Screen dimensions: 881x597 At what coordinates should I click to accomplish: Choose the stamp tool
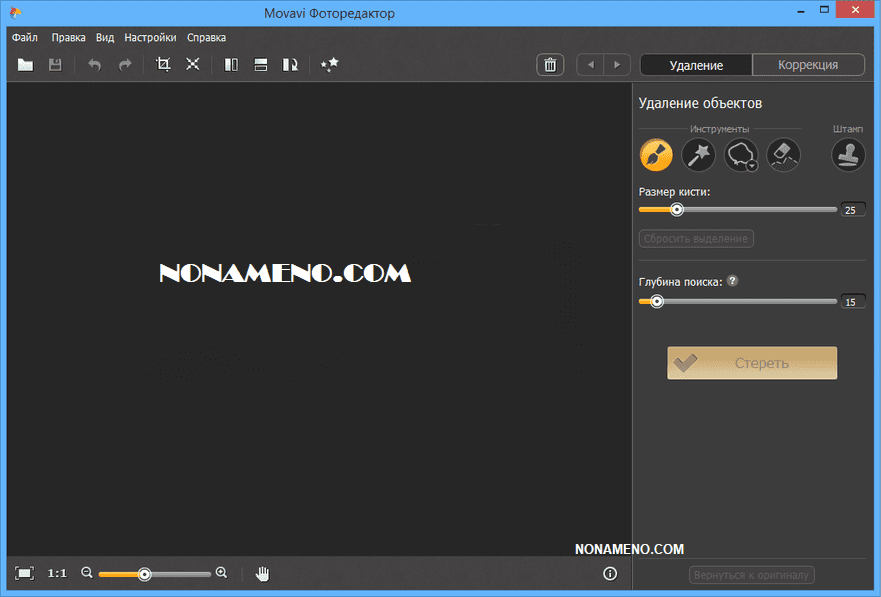pos(849,154)
